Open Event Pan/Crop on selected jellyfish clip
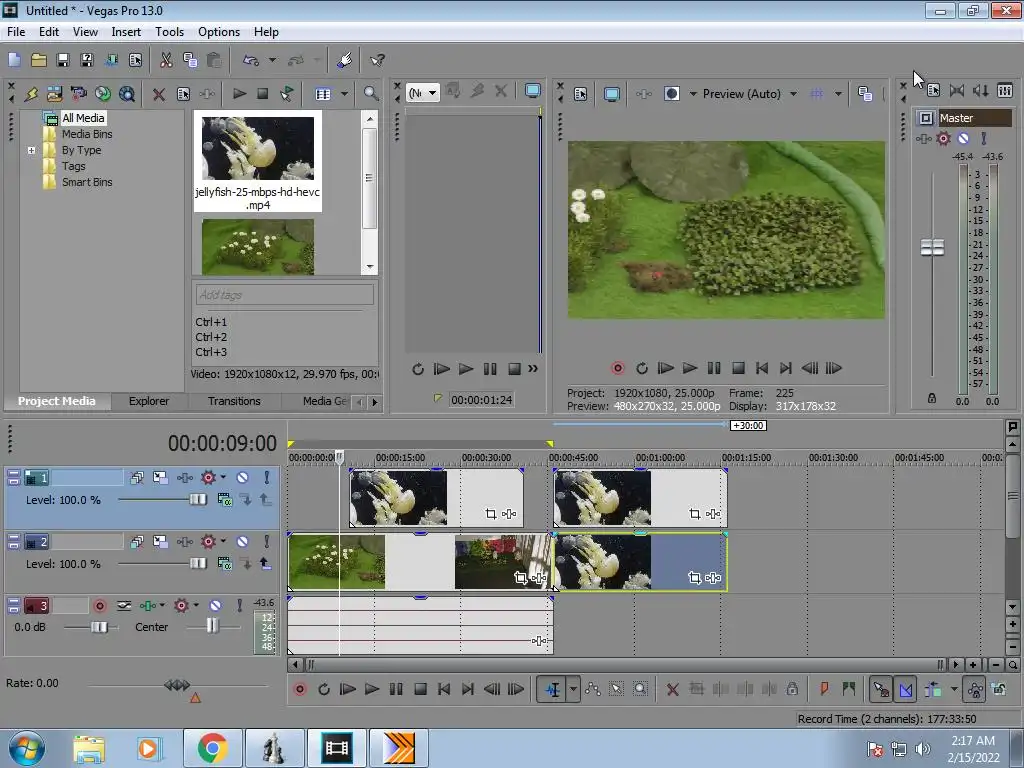The height and width of the screenshot is (768, 1024). pyautogui.click(x=694, y=577)
